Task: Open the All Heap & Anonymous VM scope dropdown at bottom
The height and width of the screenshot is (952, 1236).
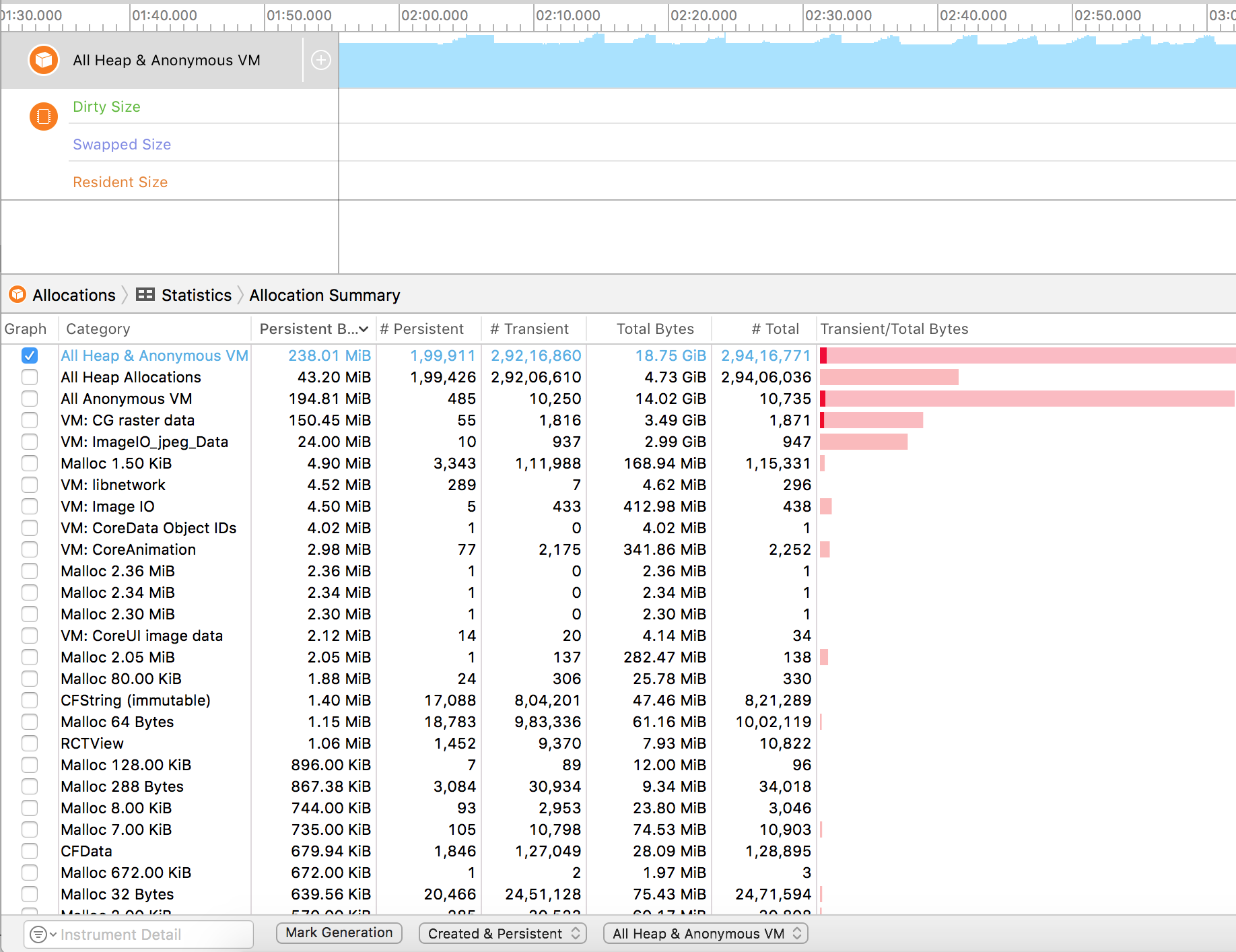Action: (704, 933)
